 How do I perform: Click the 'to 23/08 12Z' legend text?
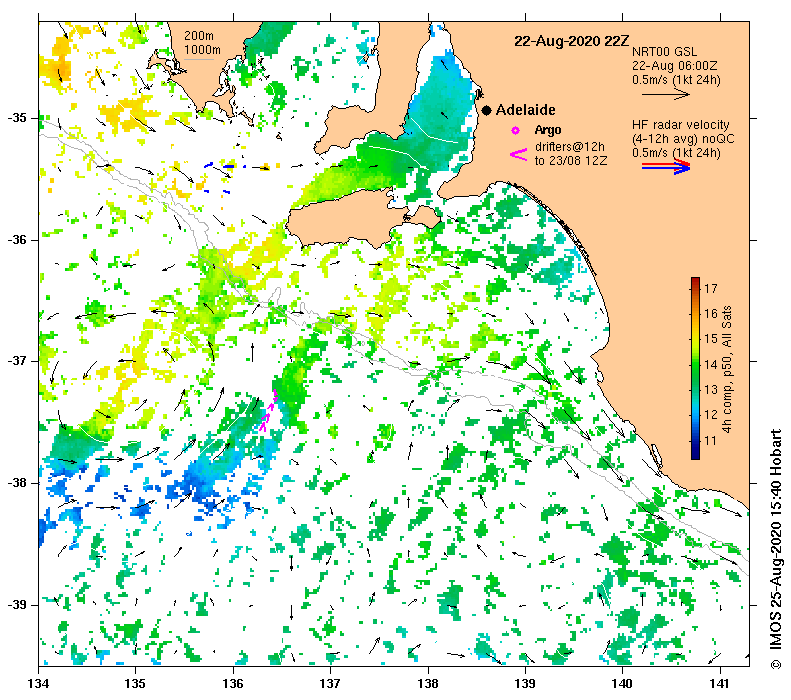coord(571,161)
